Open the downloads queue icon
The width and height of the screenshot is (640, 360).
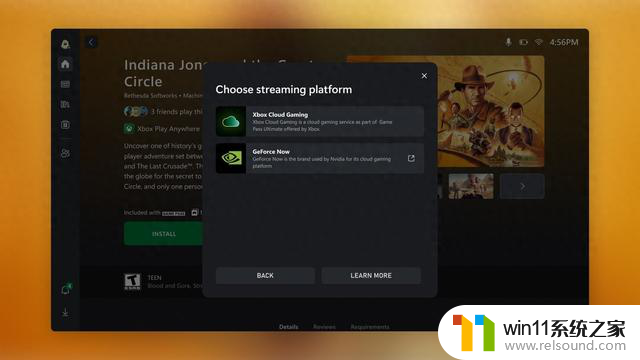pyautogui.click(x=65, y=313)
